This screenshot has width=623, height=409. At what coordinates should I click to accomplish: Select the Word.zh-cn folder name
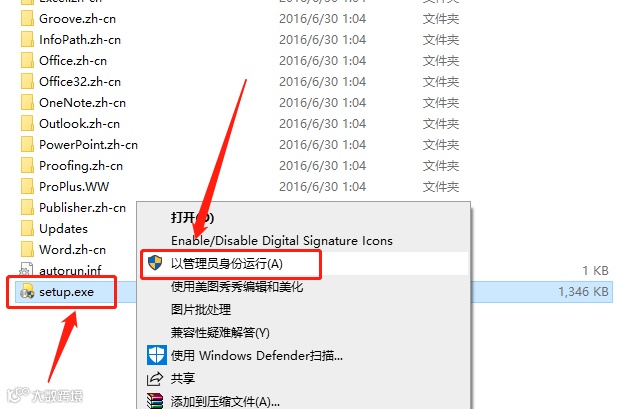pyautogui.click(x=72, y=250)
